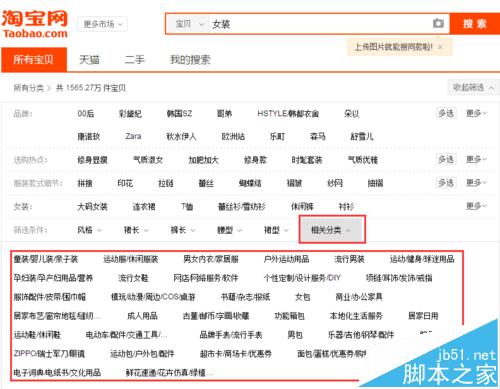Filter by 拉链 style detail
Viewport: 500px width, 389px height.
click(x=166, y=183)
